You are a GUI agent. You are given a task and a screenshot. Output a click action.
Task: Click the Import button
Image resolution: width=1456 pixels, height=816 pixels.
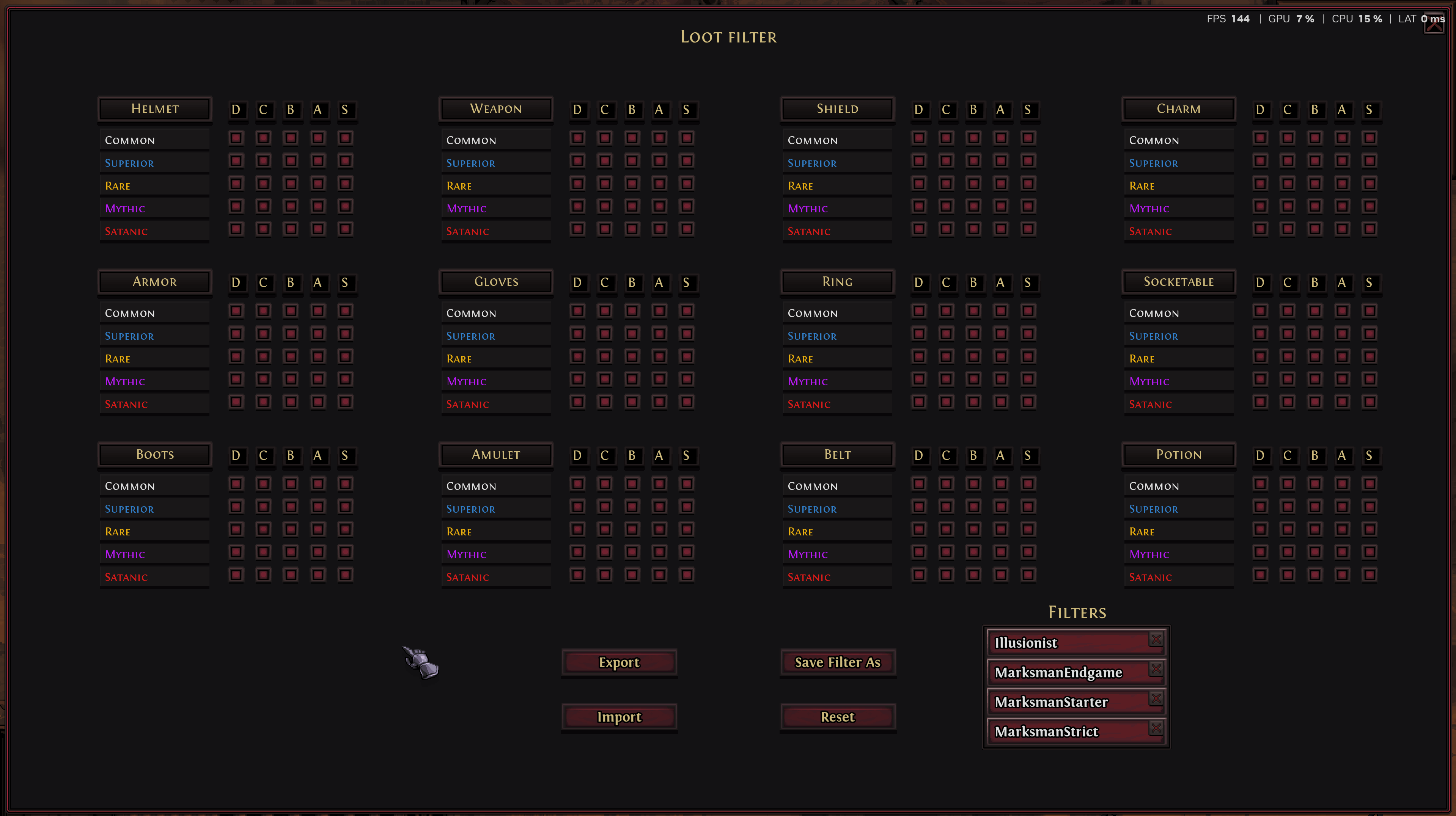click(x=619, y=717)
